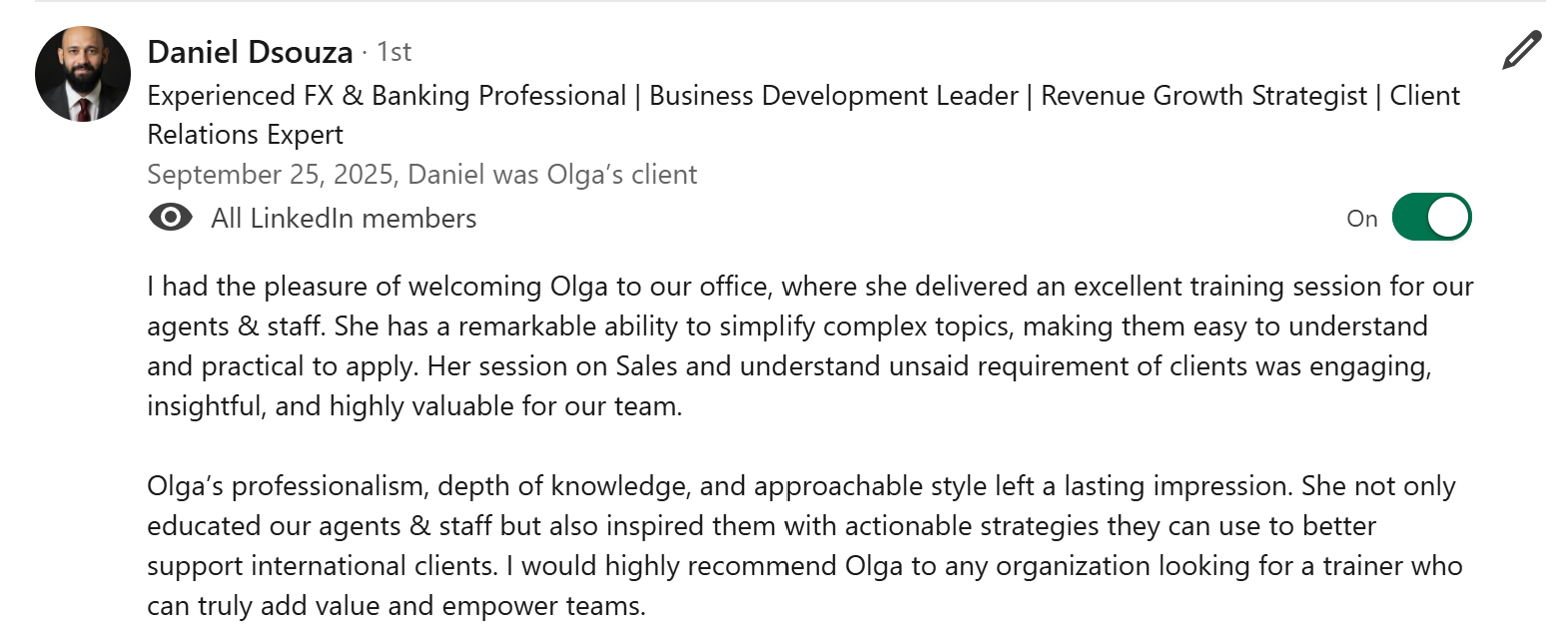1568x637 pixels.
Task: Turn off the recommendation visibility toggle switch
Action: click(1431, 218)
